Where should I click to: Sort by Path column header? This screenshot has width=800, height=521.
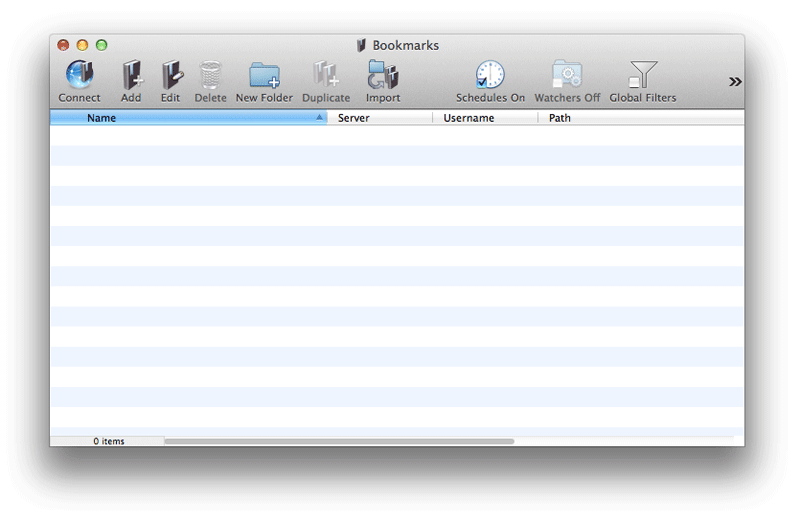point(560,118)
